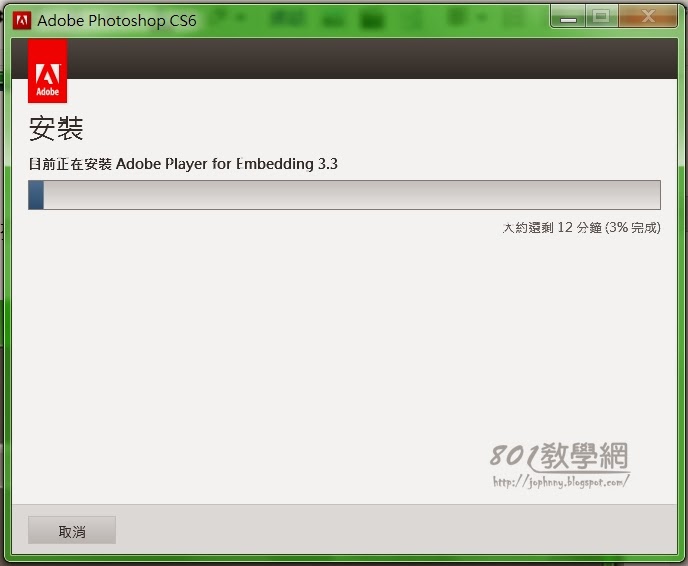Maximize the Adobe Photoshop CS6 installer window
The height and width of the screenshot is (566, 688).
(x=601, y=17)
